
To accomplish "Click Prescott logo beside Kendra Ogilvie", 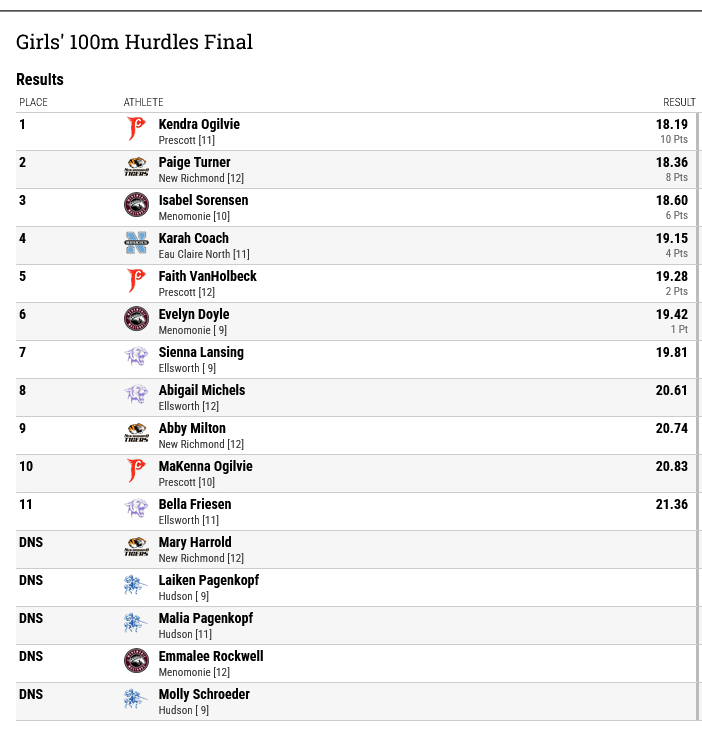I will (x=136, y=129).
